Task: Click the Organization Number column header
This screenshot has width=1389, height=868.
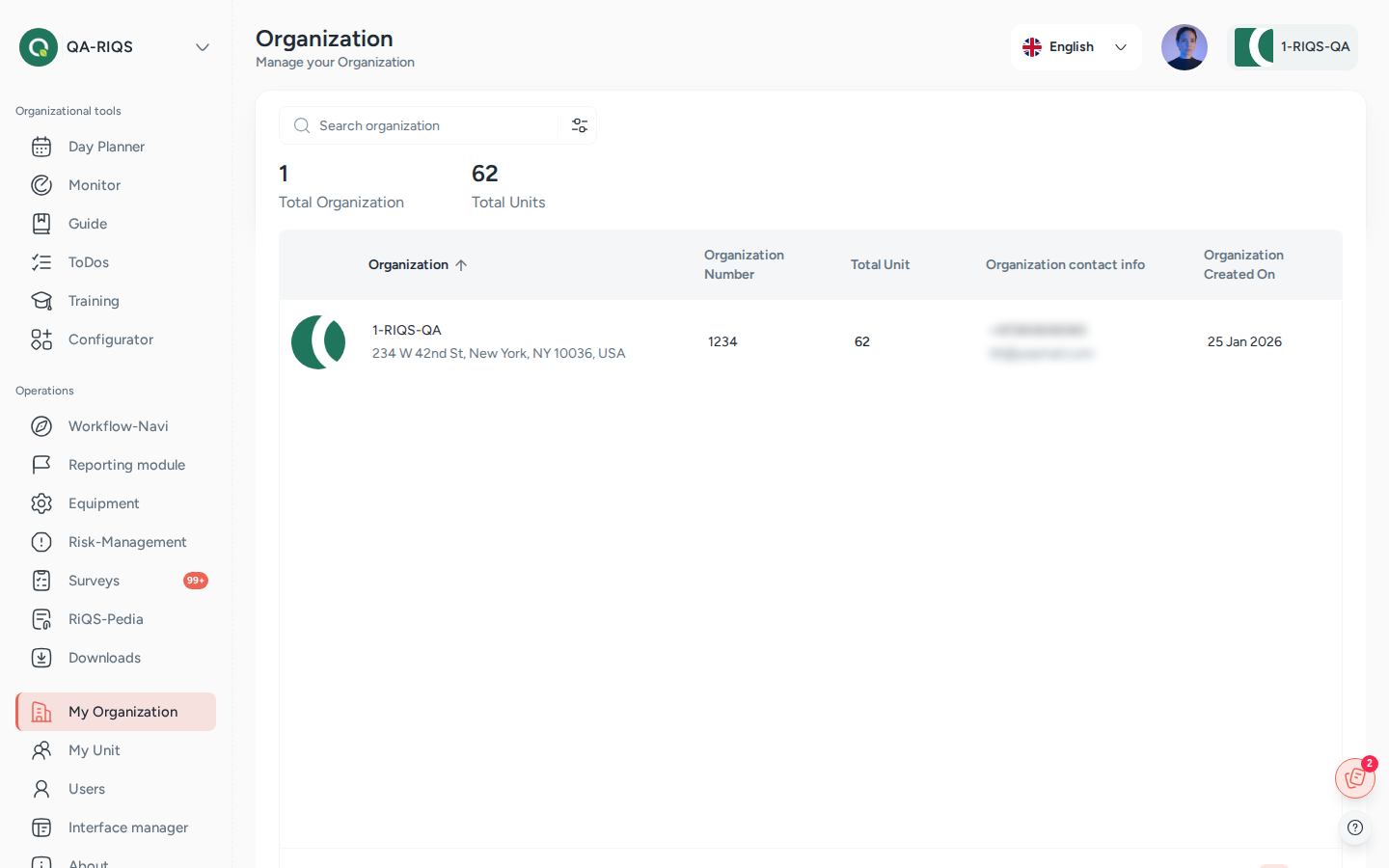Action: [744, 264]
